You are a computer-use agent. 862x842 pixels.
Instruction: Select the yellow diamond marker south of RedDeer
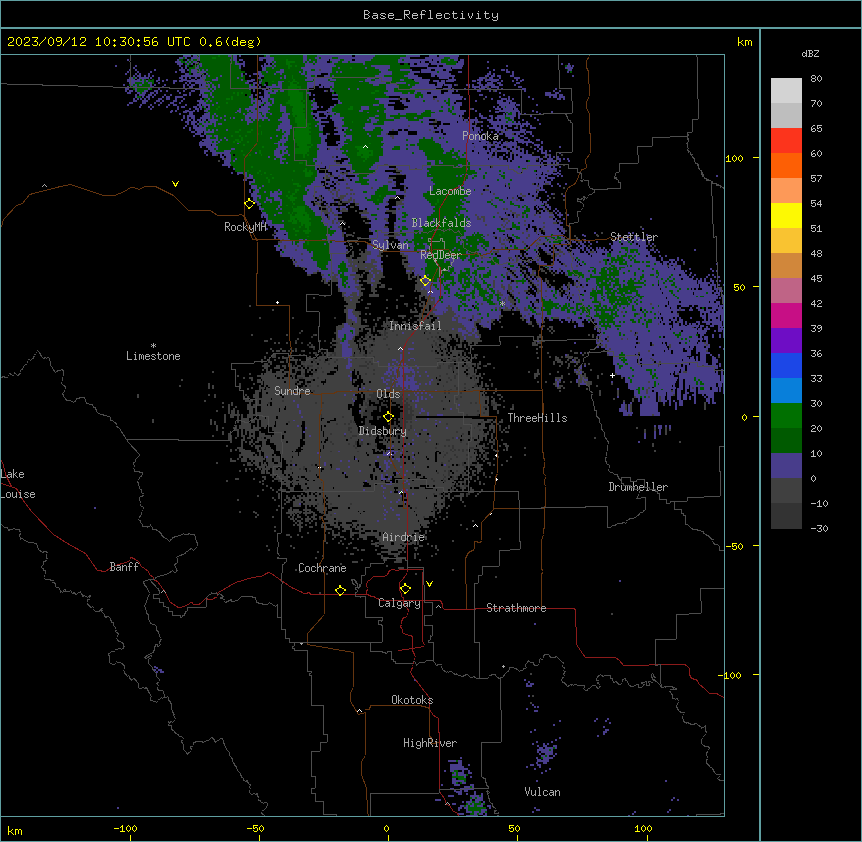tap(425, 281)
